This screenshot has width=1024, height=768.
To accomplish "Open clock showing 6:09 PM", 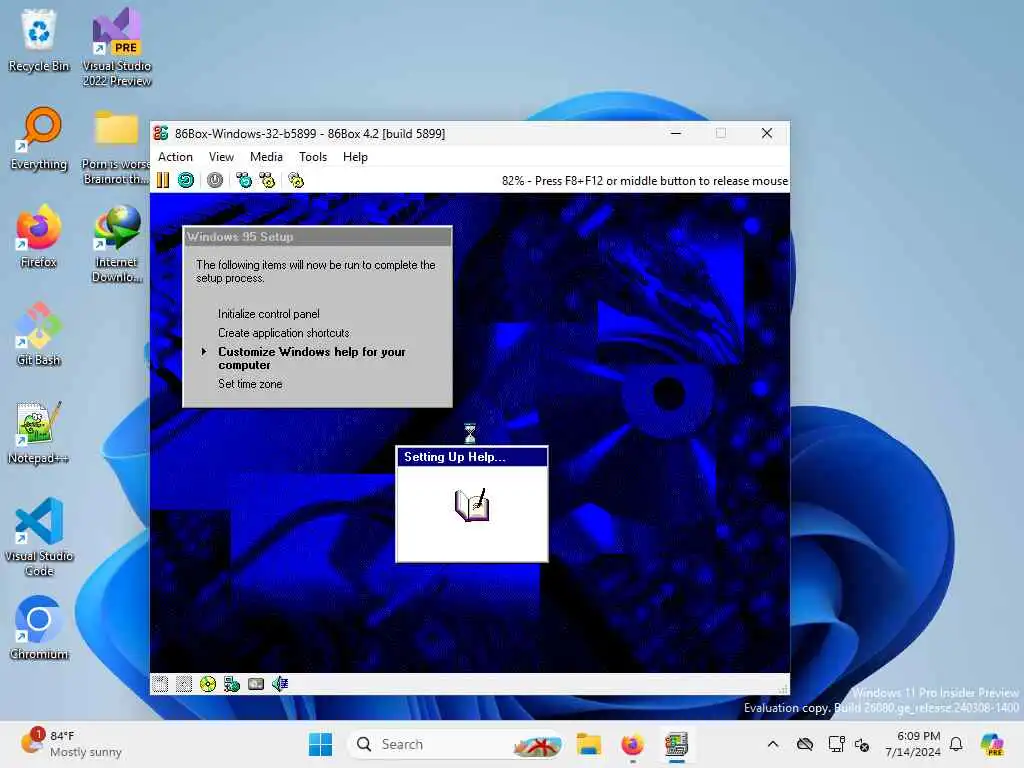I will pos(912,744).
